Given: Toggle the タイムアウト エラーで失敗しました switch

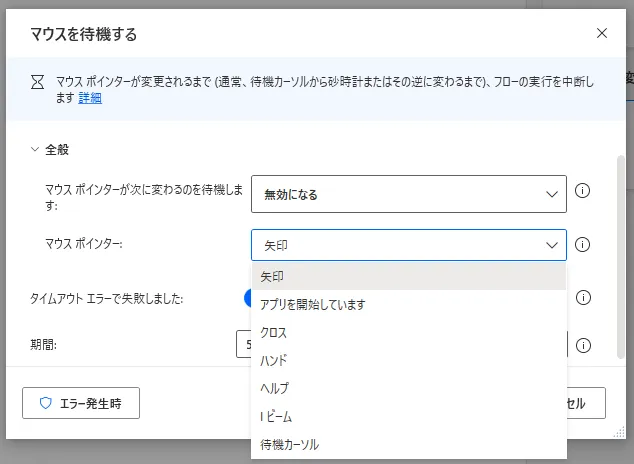Looking at the screenshot, I should [247, 298].
